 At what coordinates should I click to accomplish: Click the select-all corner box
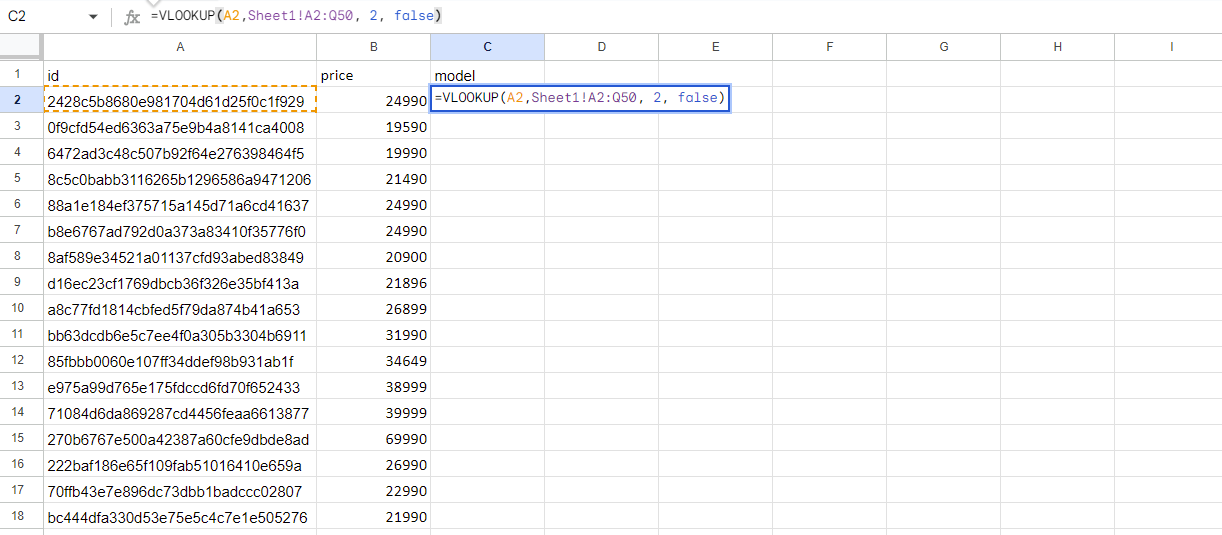click(x=21, y=47)
